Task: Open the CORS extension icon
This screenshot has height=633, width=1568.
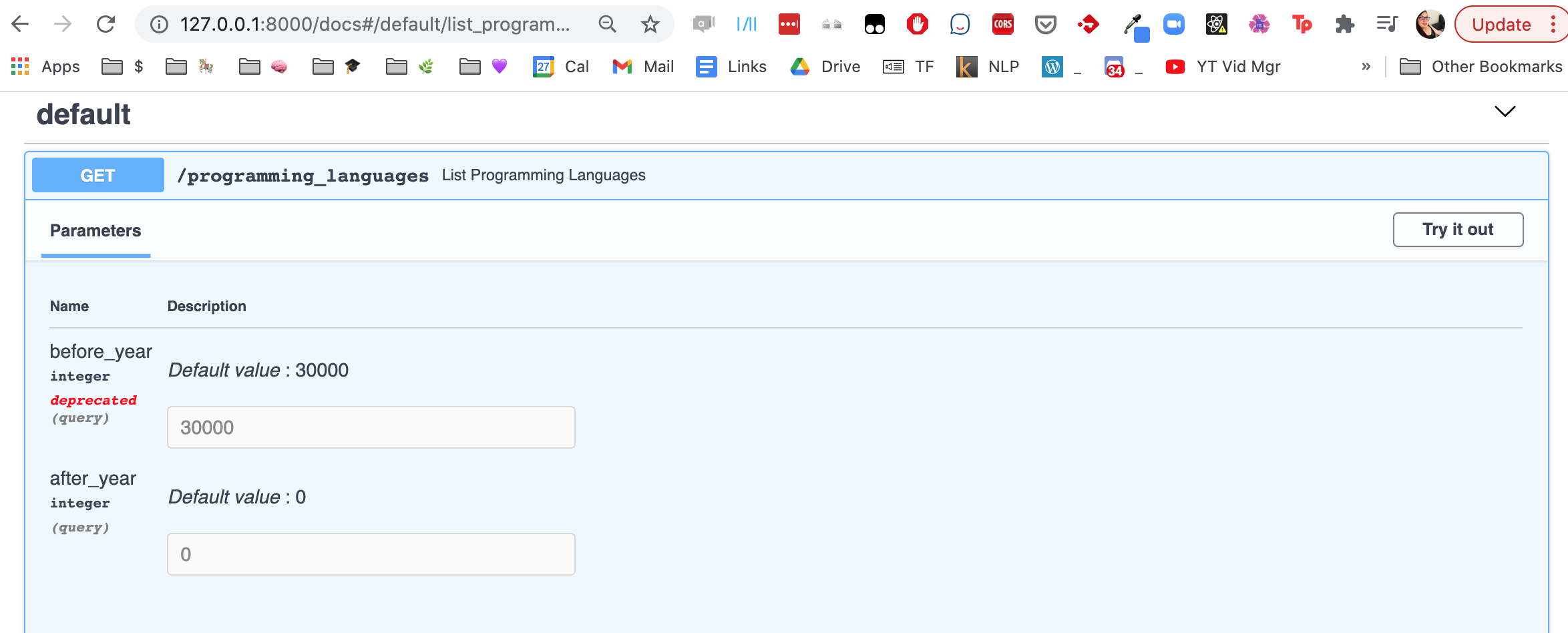Action: click(x=1002, y=24)
